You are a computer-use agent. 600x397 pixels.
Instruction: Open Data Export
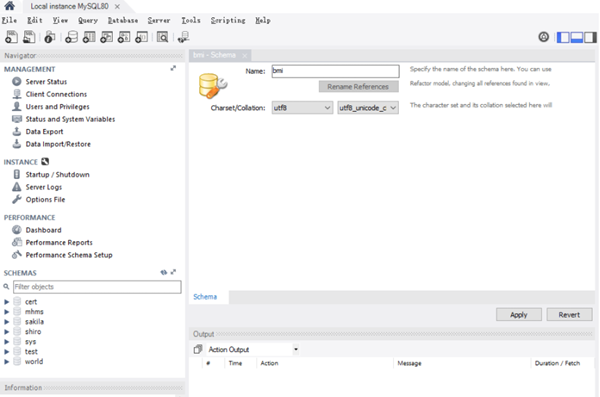pyautogui.click(x=44, y=132)
